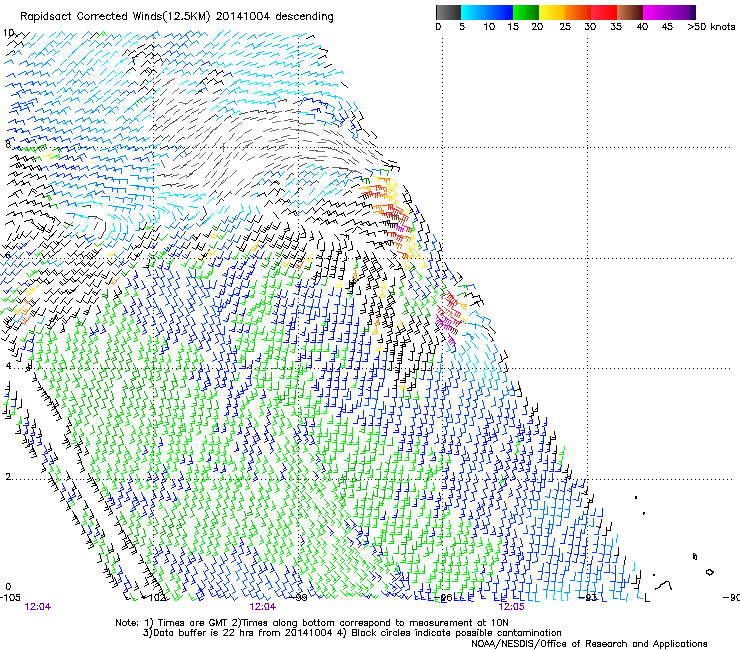Viewport: 740px width, 650px height.
Task: Click the latitude axis label "2"
Action: pyautogui.click(x=8, y=476)
